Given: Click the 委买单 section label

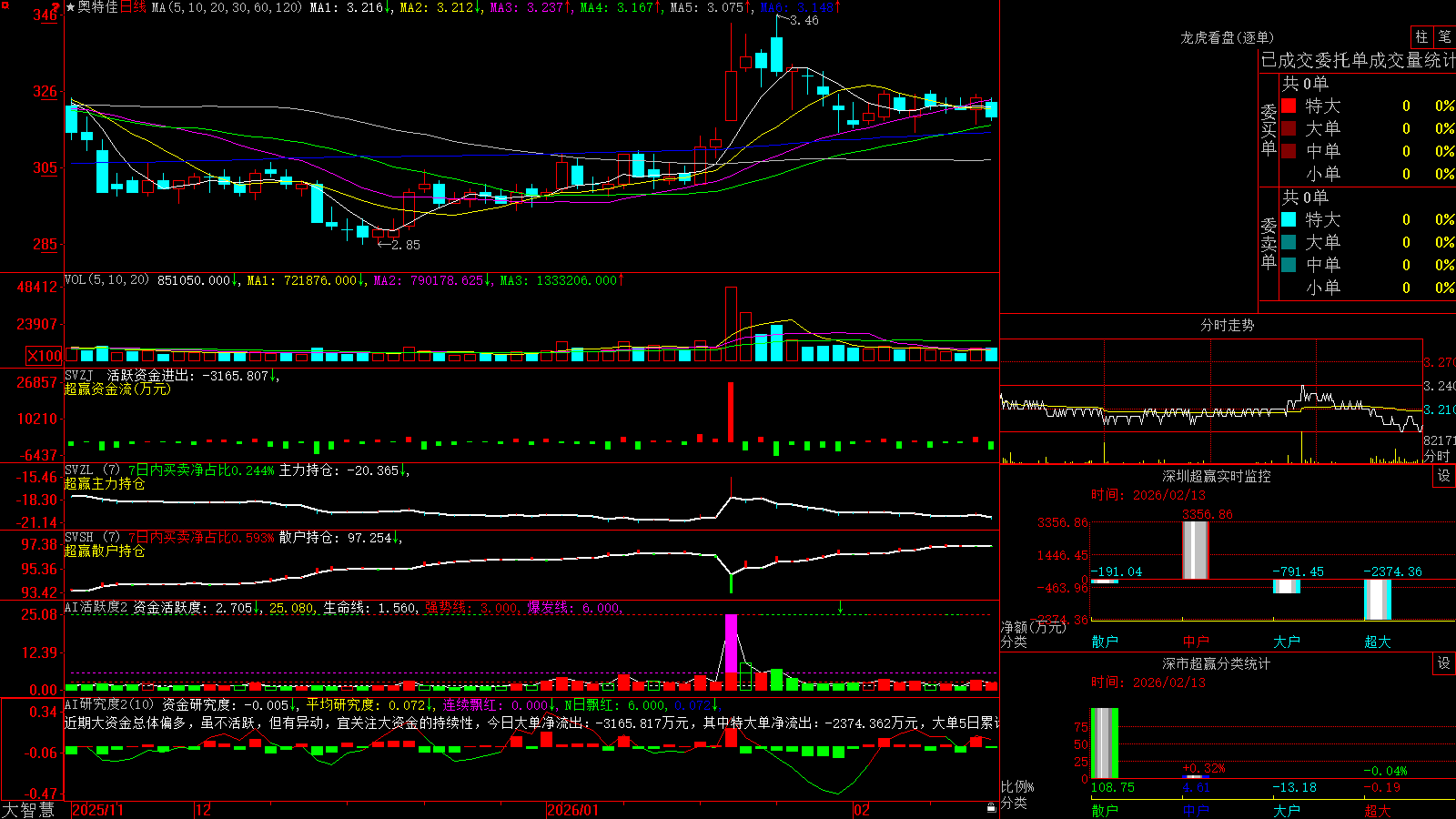Looking at the screenshot, I should [1269, 130].
